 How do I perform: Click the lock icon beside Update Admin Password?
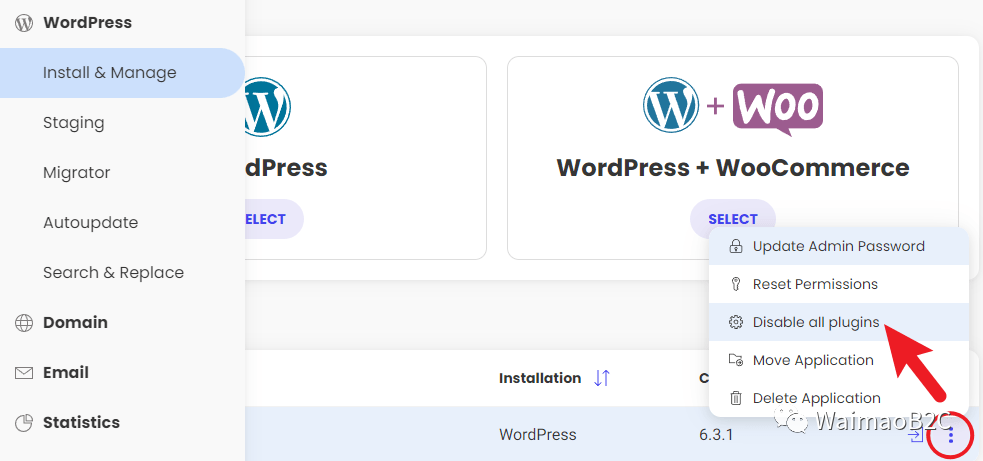pos(735,246)
